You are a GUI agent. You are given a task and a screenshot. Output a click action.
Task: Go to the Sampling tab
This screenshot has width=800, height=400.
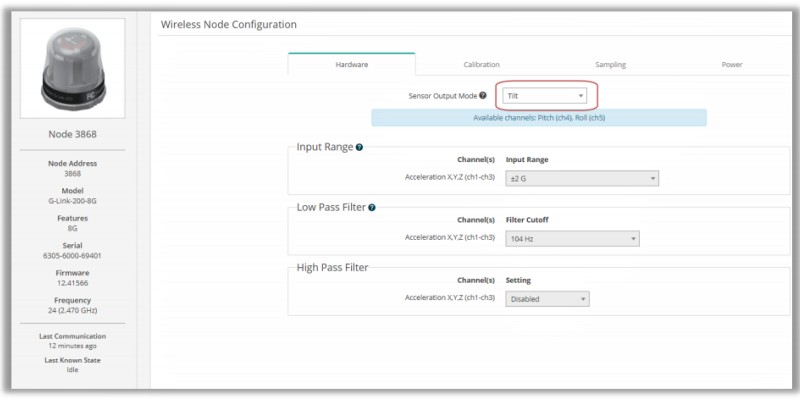tap(610, 65)
